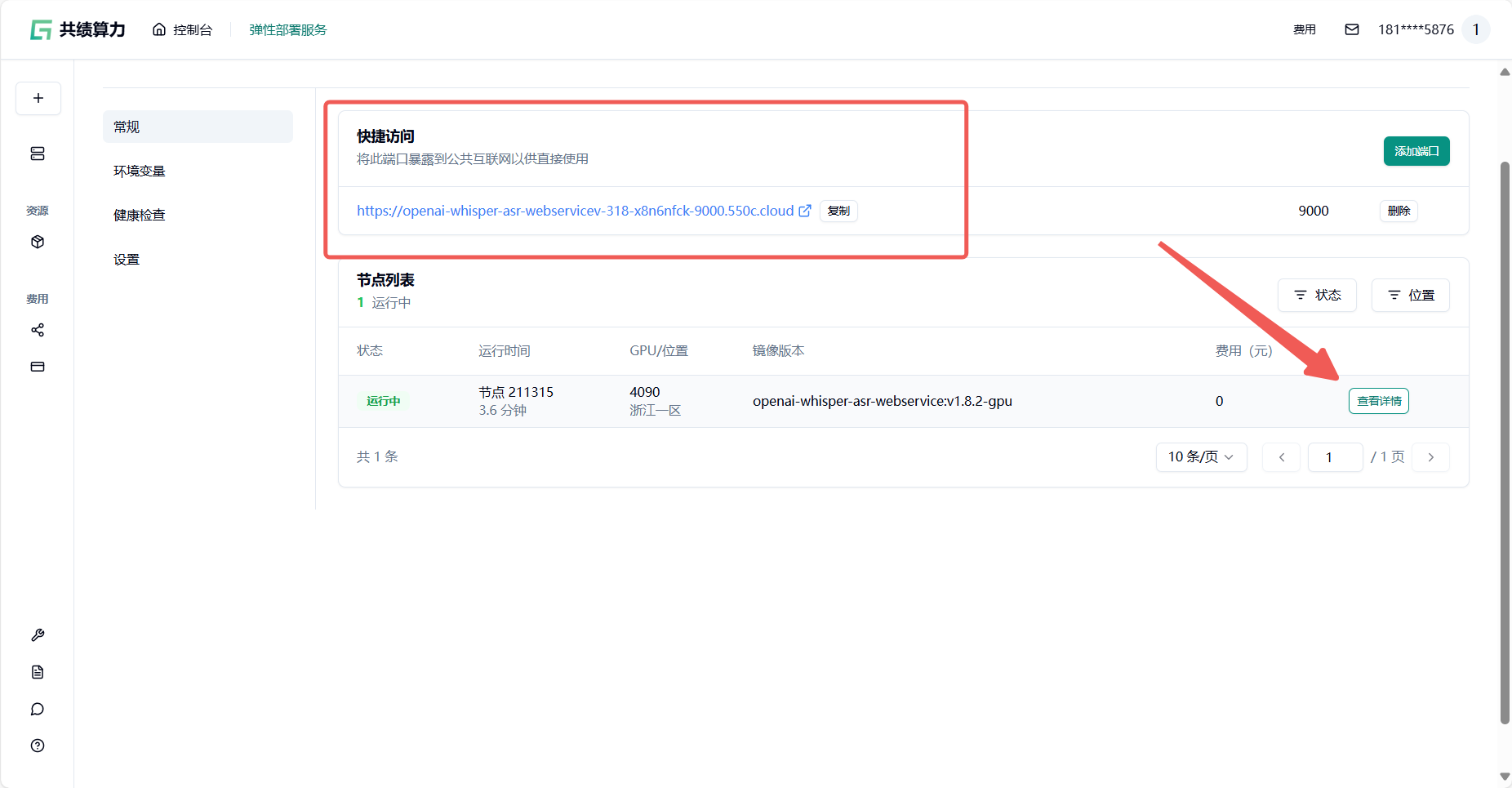The image size is (1512, 788).
Task: Open the share nodes icon in sidebar
Action: click(x=38, y=330)
